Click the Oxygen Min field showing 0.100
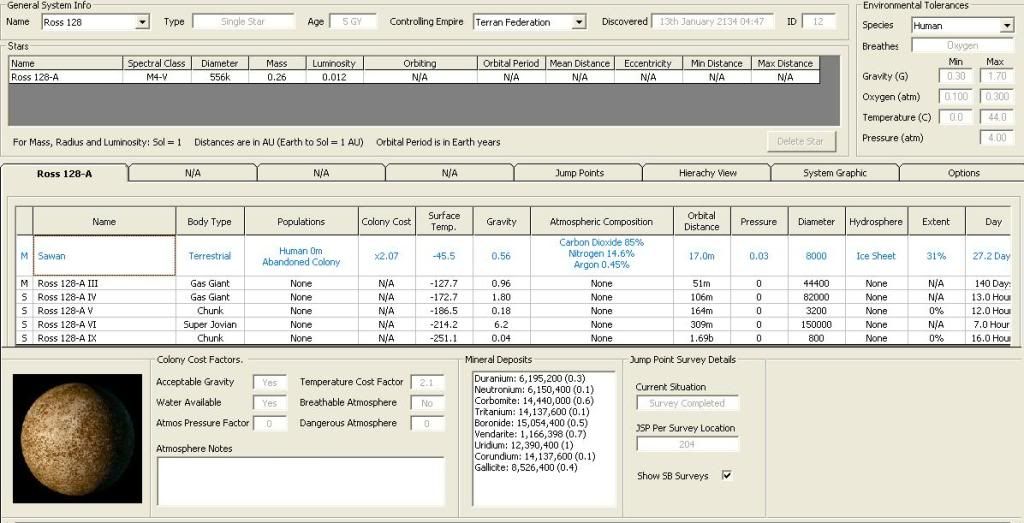The image size is (1024, 523). click(x=955, y=97)
